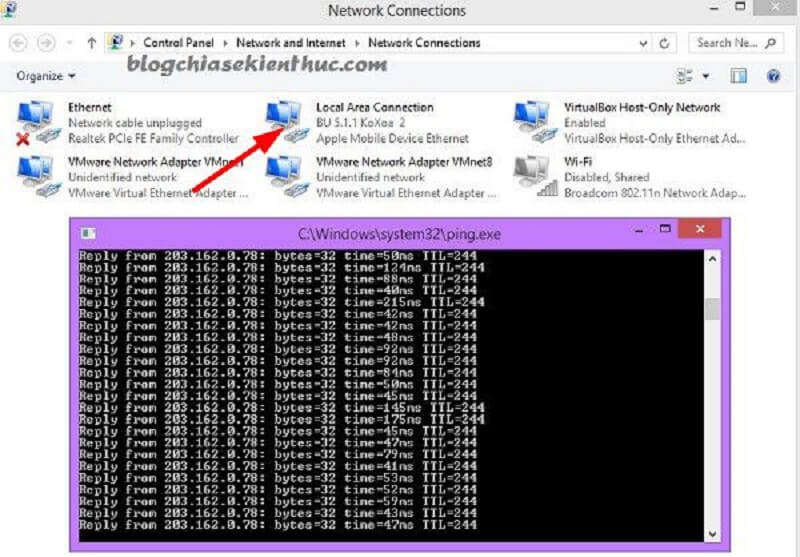
Task: Click 'Broadcom 802.11n Network Adap...' text
Action: click(655, 193)
